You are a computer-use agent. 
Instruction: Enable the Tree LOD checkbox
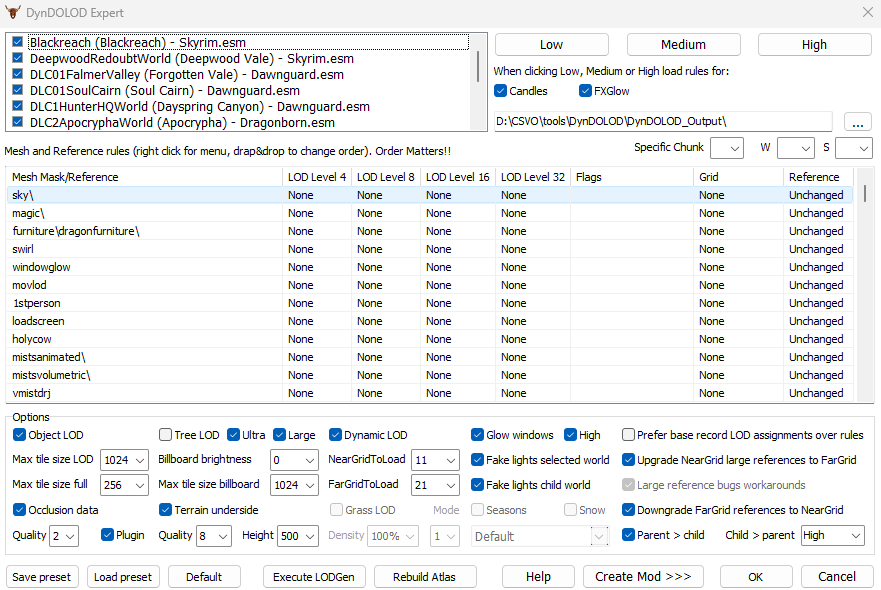[165, 434]
